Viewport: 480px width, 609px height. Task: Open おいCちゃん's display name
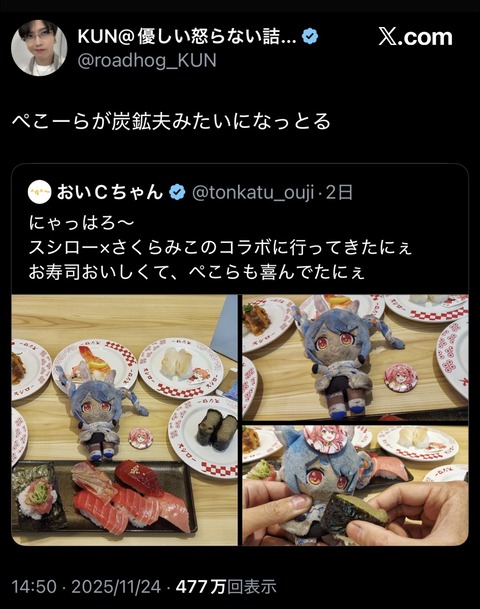[110, 192]
